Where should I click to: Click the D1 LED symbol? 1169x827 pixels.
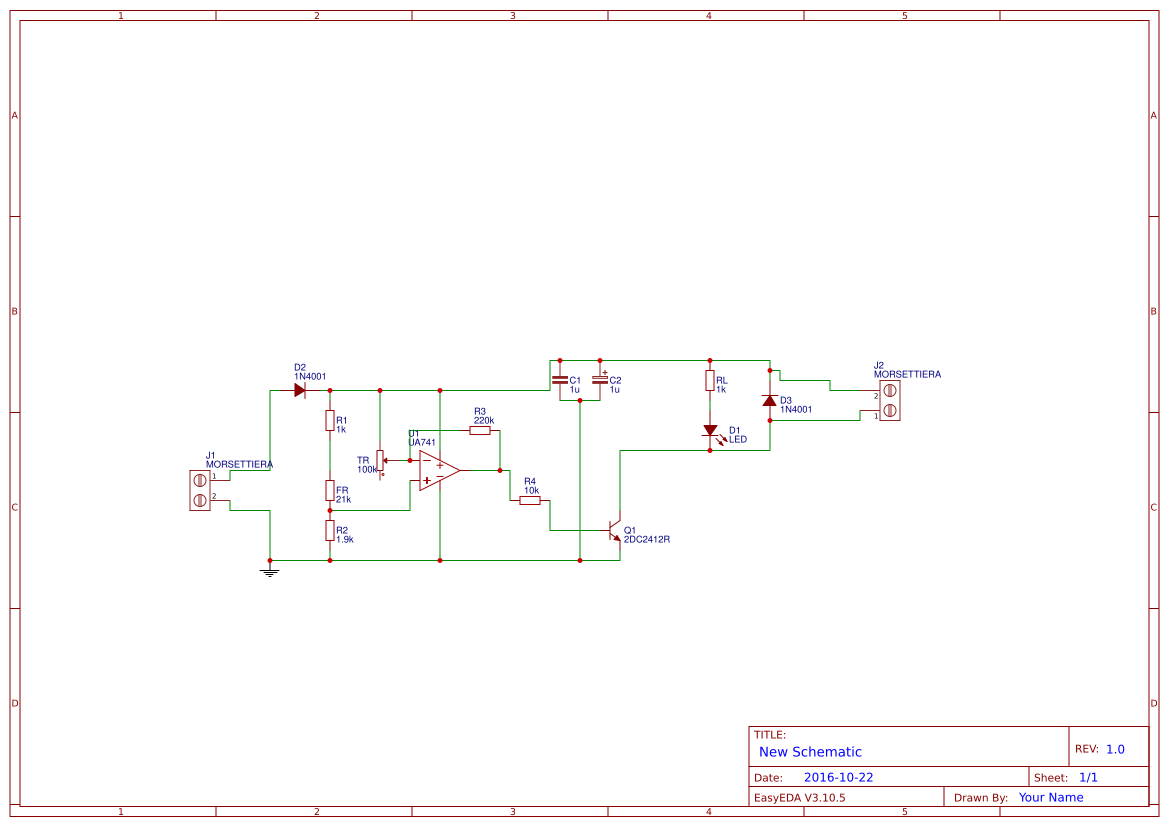[709, 431]
